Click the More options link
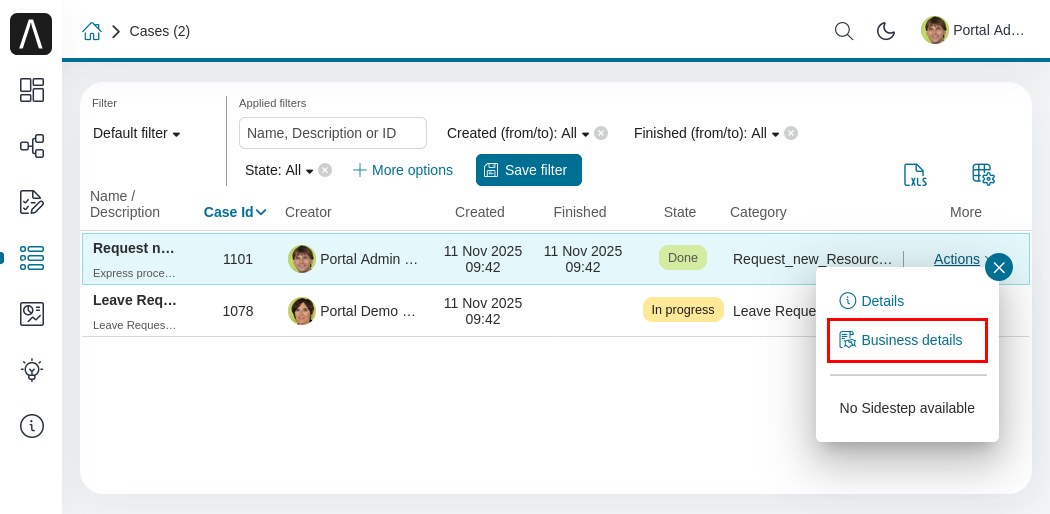This screenshot has height=514, width=1050. click(x=403, y=170)
